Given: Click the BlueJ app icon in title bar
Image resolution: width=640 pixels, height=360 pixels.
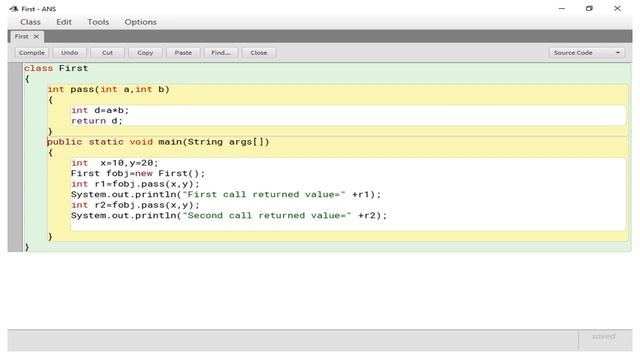Looking at the screenshot, I should (x=13, y=9).
